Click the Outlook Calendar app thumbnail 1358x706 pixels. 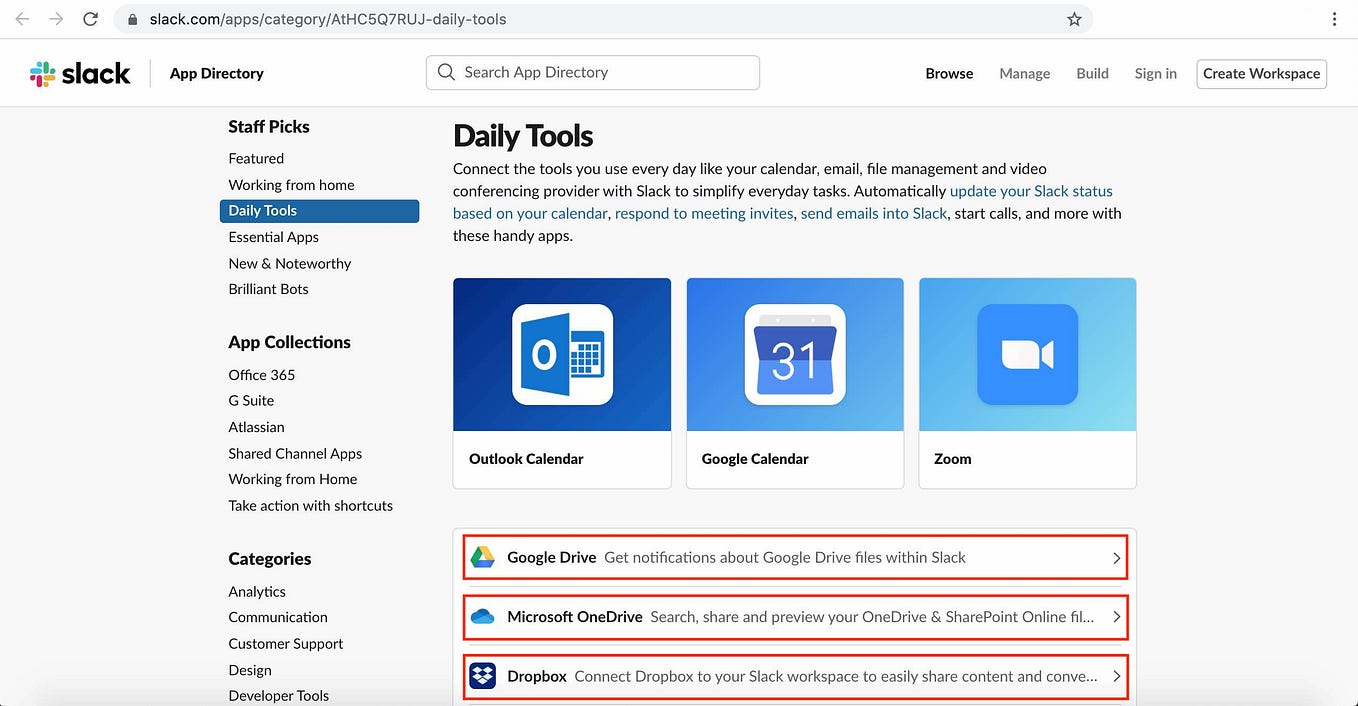pos(561,354)
